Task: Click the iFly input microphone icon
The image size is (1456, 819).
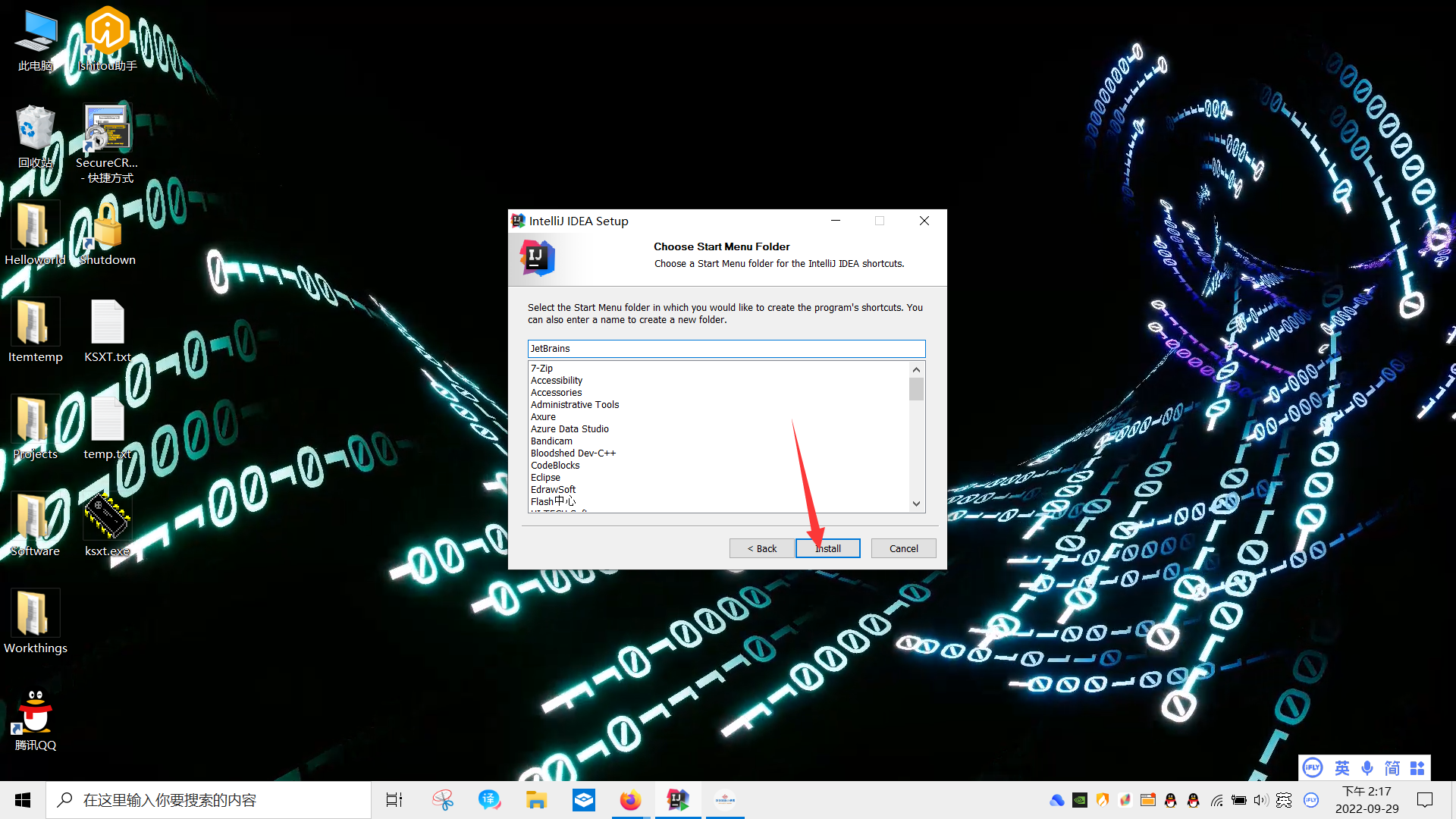Action: [x=1367, y=768]
